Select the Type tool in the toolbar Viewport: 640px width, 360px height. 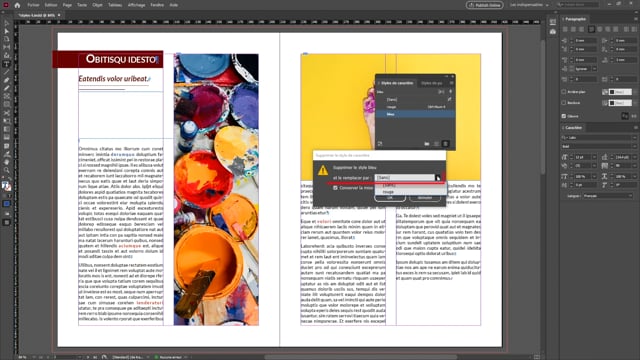click(7, 64)
